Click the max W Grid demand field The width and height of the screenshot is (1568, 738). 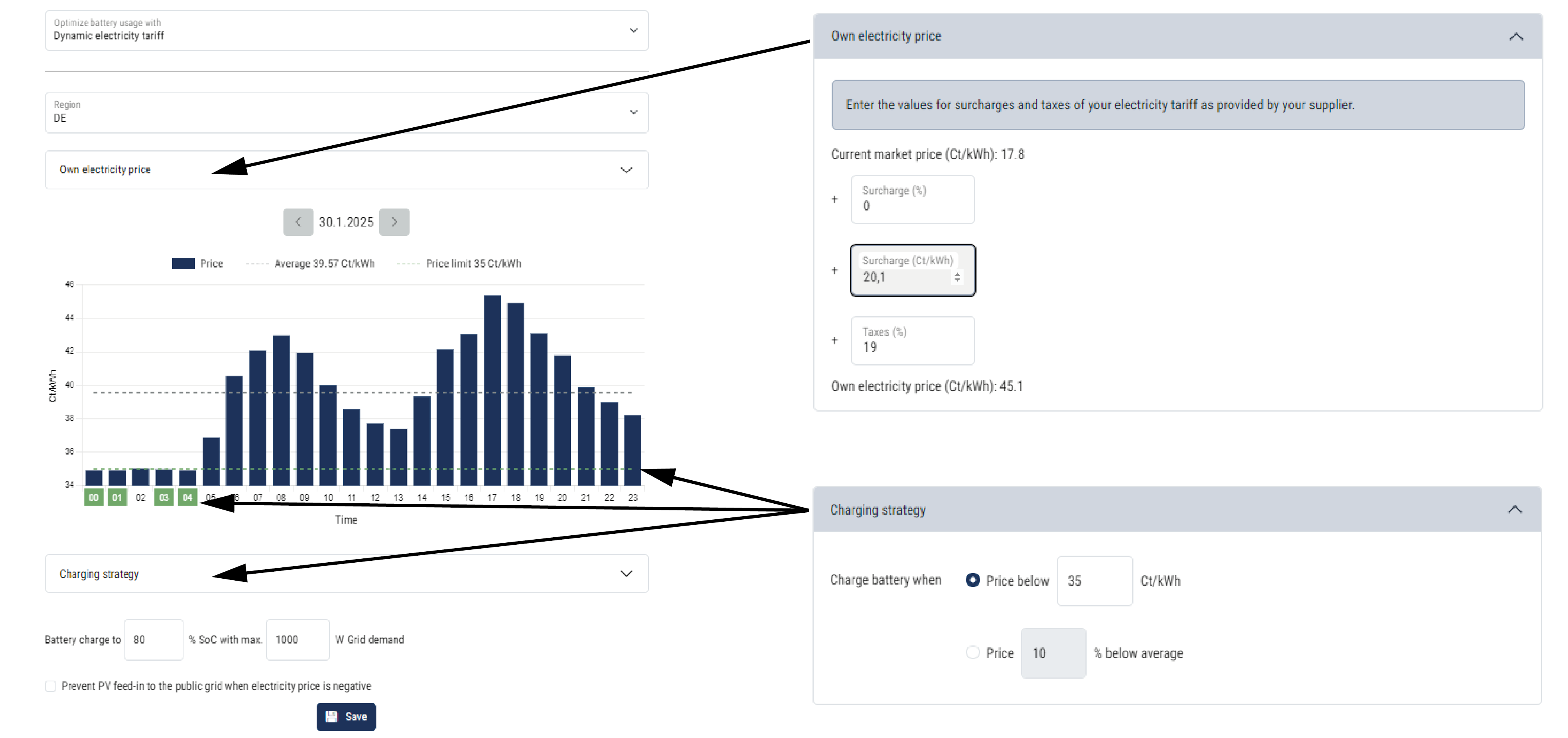[298, 639]
